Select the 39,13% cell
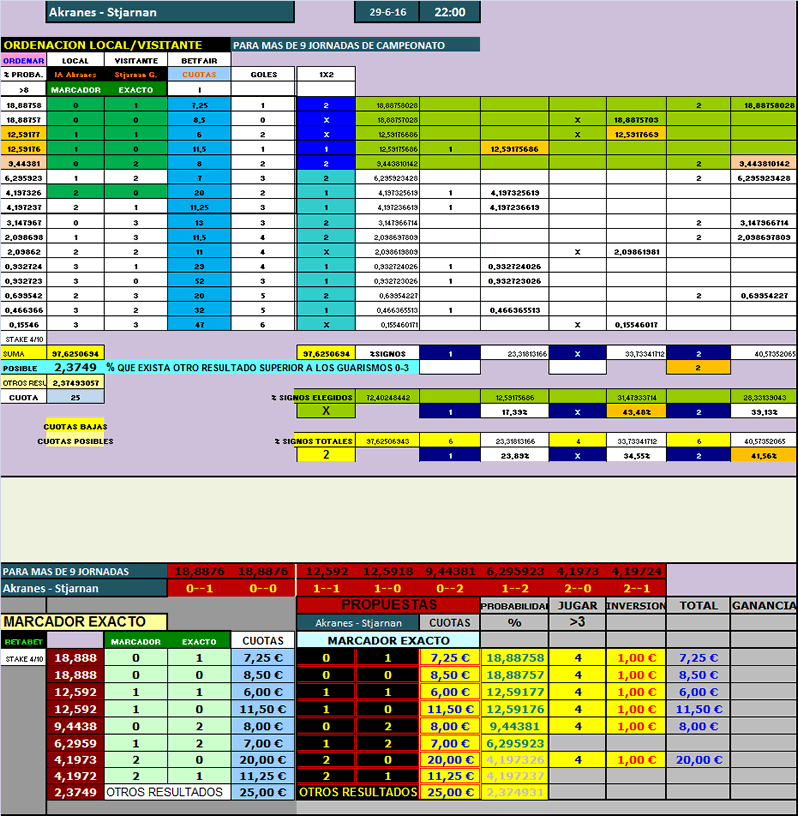This screenshot has height=816, width=798. coord(763,412)
